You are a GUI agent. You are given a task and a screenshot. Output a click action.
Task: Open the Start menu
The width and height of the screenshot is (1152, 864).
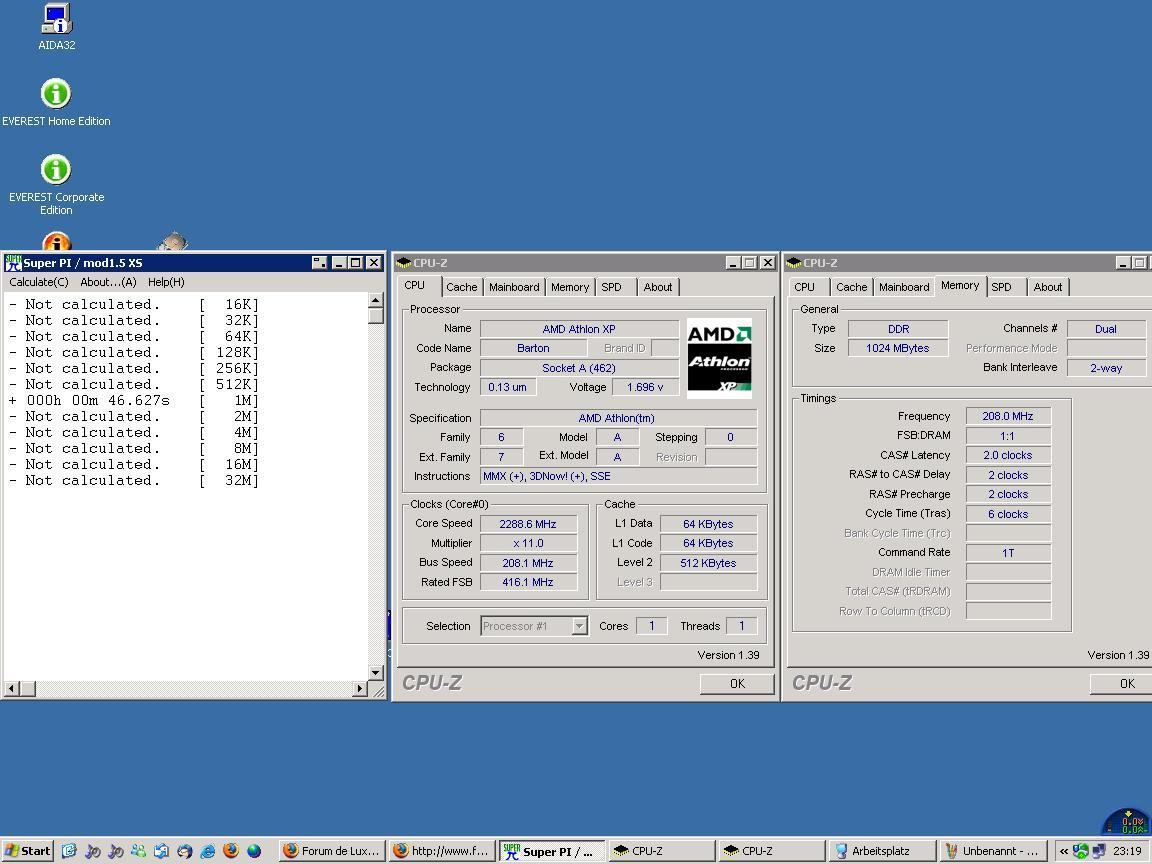27,851
